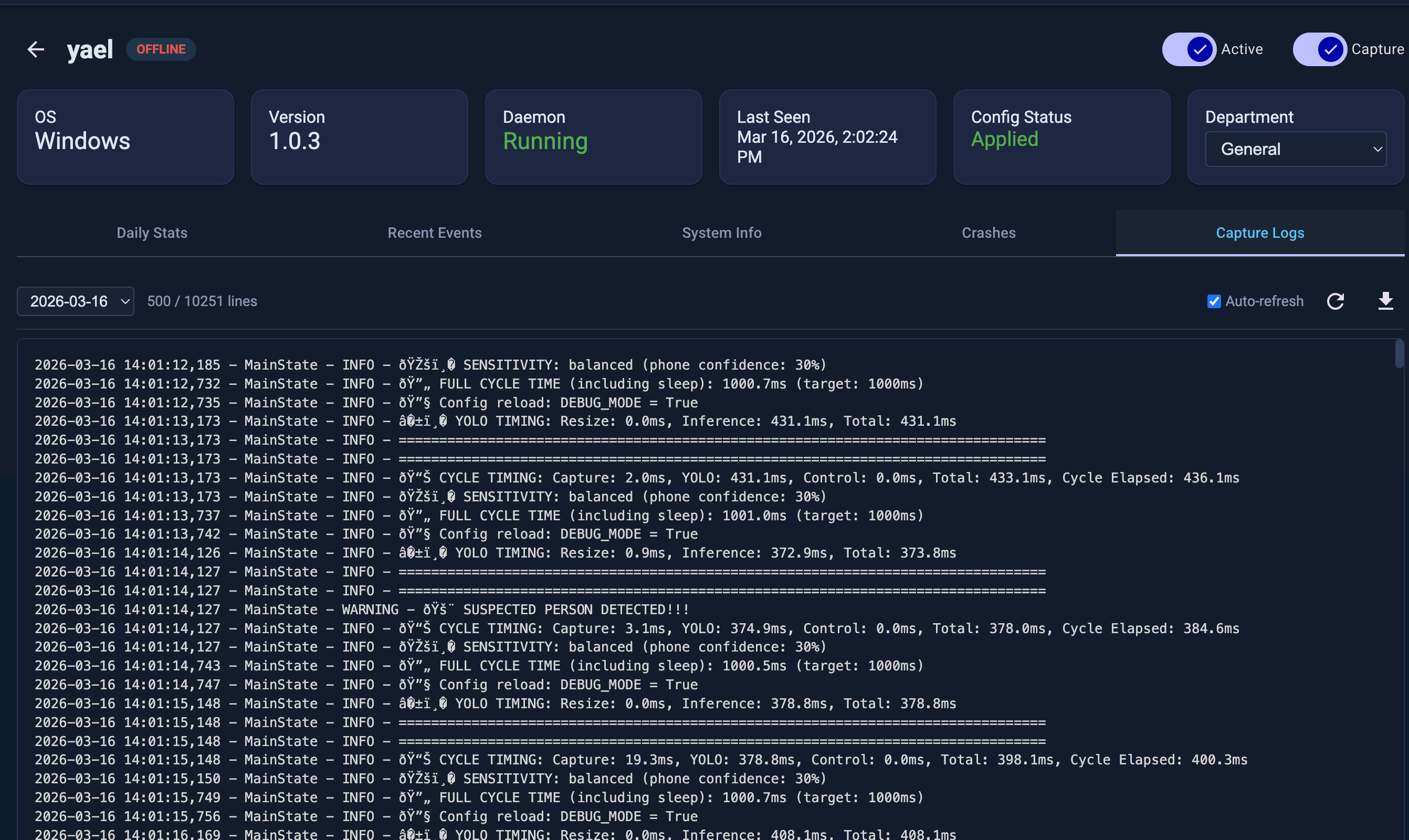Click the FULL CYCLE TIME 1001.0ms line
Image resolution: width=1409 pixels, height=840 pixels.
pos(479,516)
